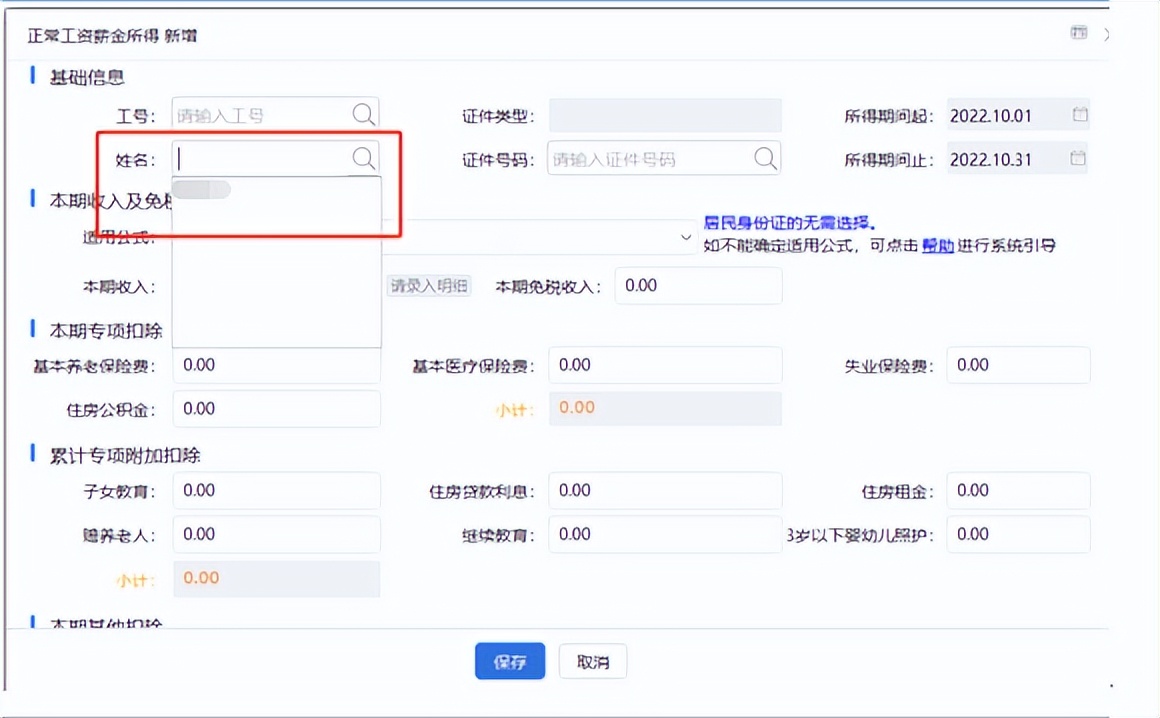Open the calendar icon for 所得期间起

coord(1080,114)
